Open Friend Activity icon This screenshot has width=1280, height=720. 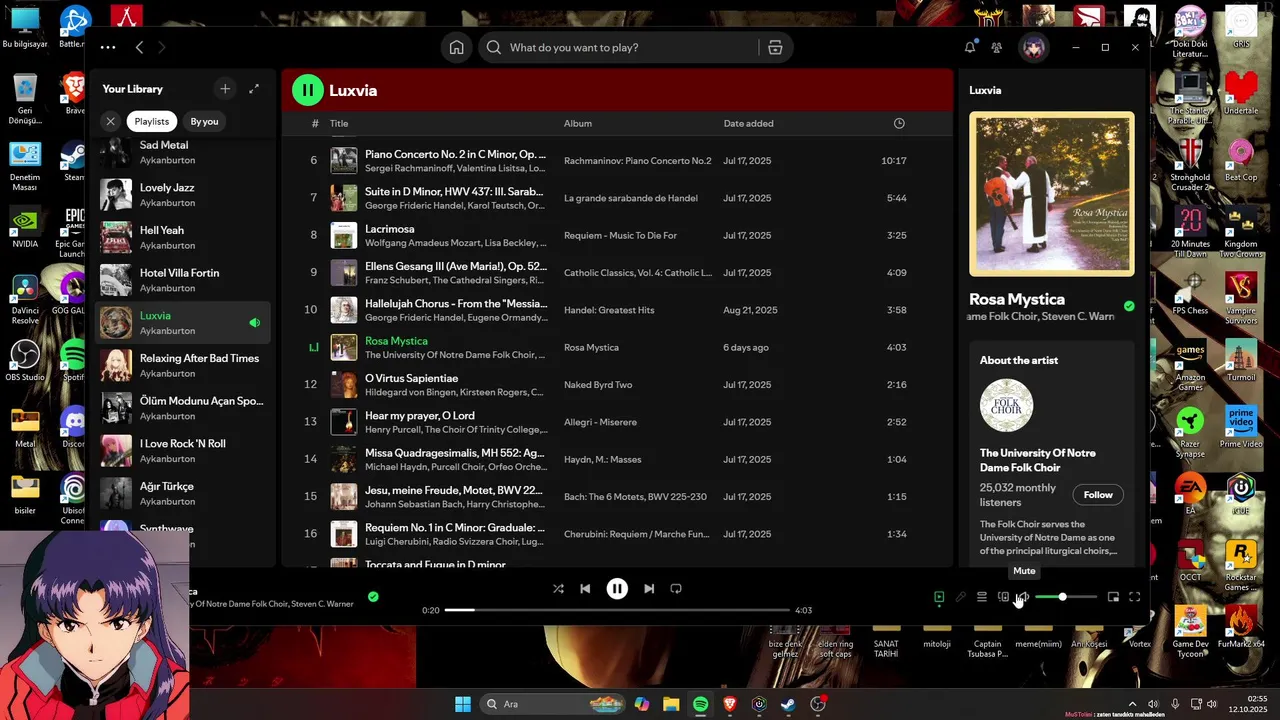996,47
